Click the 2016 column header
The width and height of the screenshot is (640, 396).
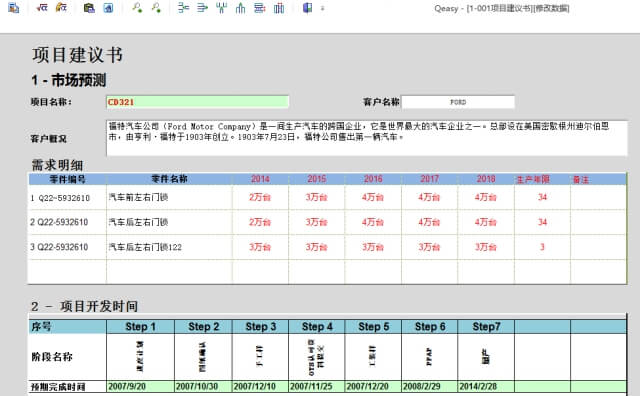pos(373,179)
